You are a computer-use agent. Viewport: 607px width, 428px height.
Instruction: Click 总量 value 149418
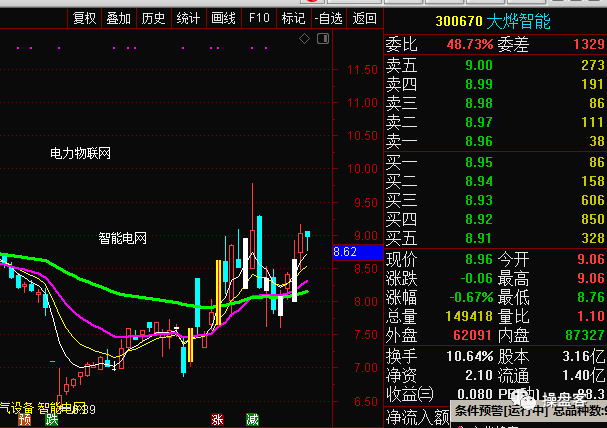click(469, 316)
